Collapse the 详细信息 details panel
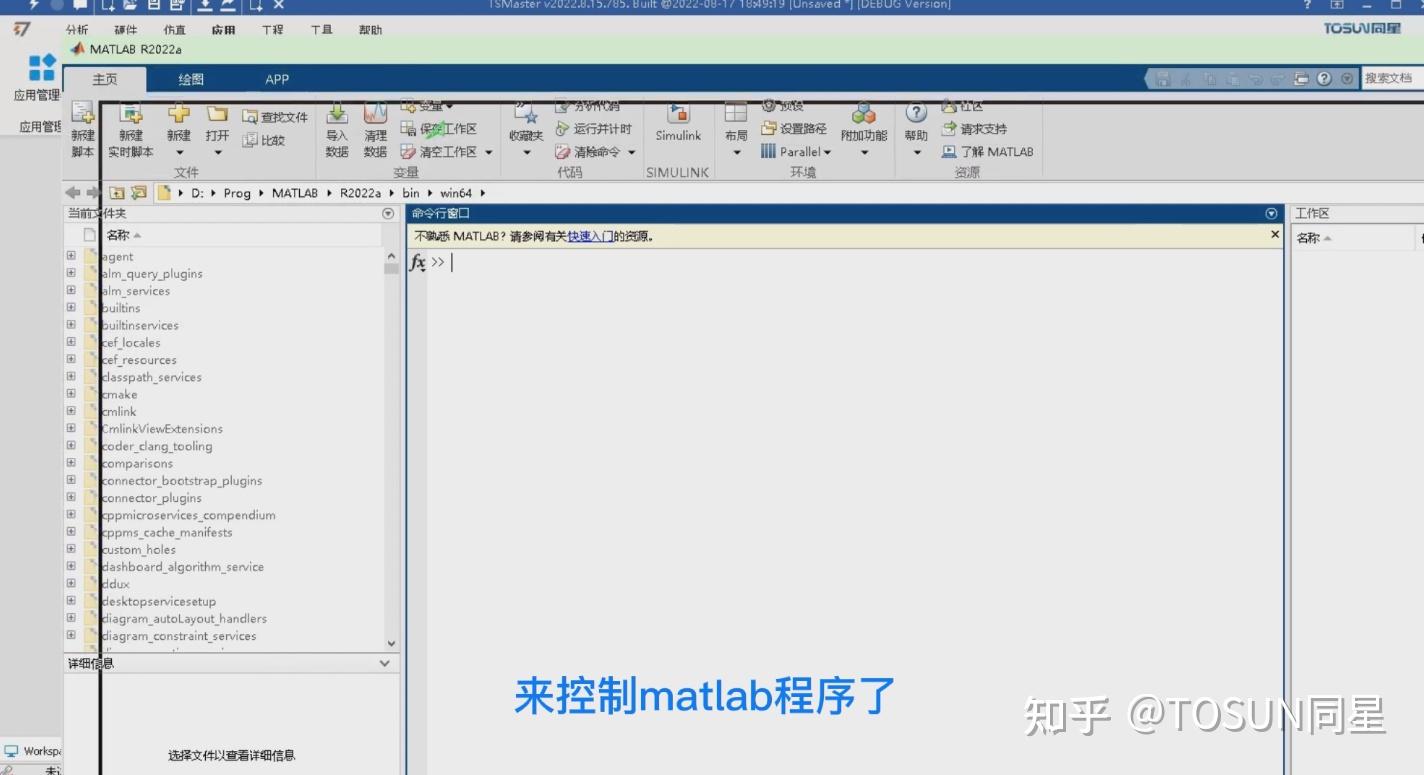 click(384, 662)
